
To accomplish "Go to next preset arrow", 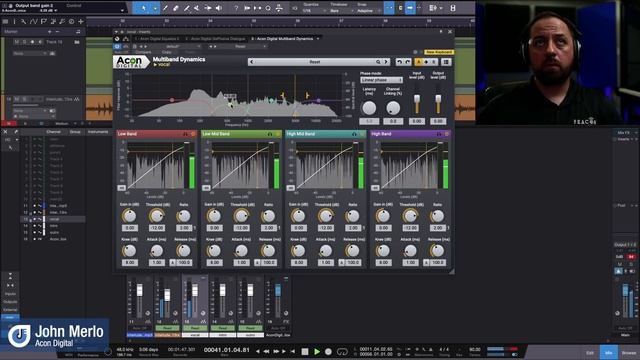I will click(x=386, y=62).
